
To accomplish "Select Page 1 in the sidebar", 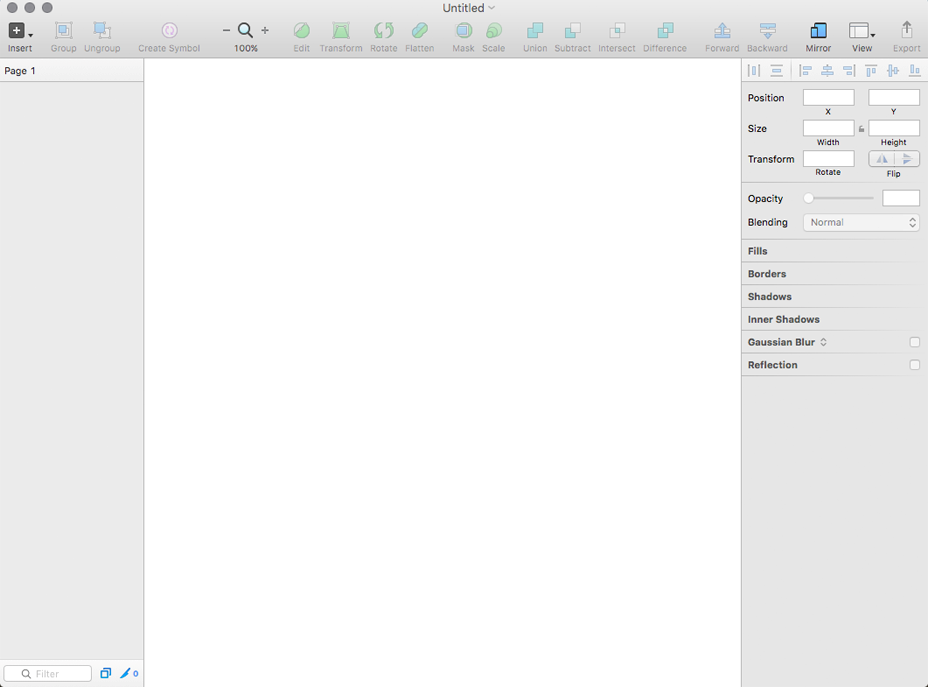I will click(20, 71).
